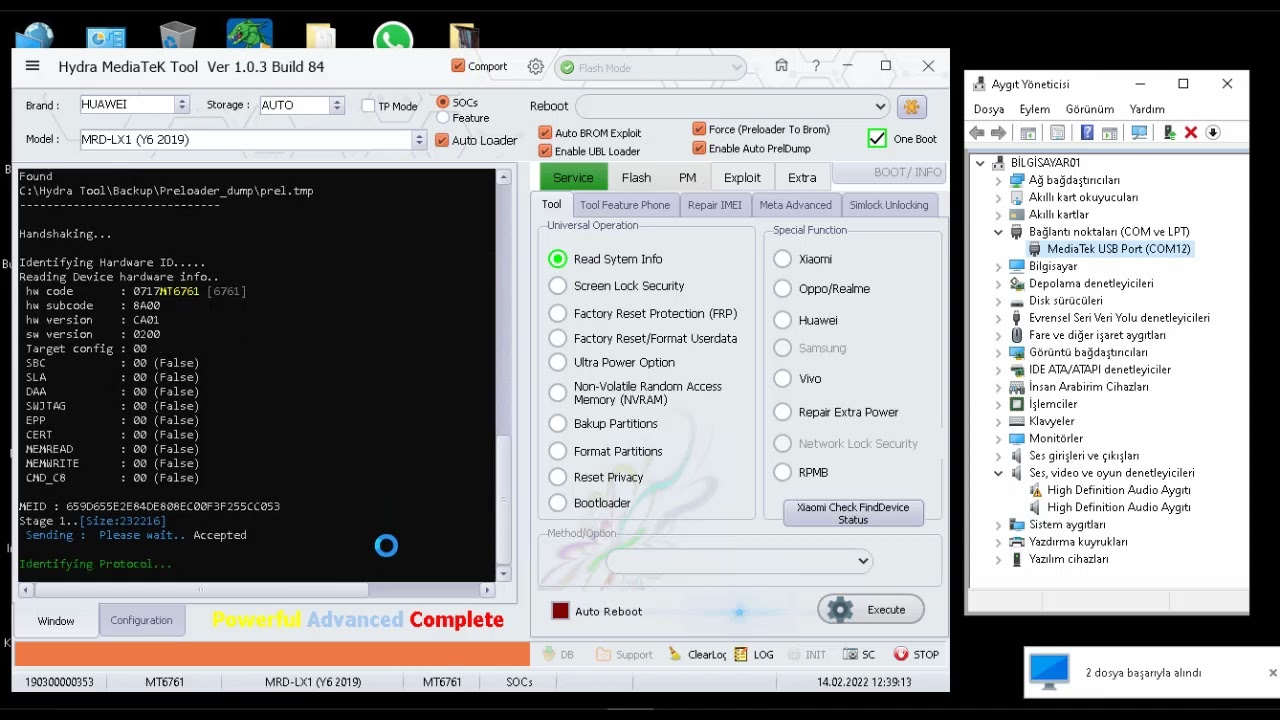This screenshot has height=720, width=1280.
Task: Click the ClearLog icon
Action: (x=697, y=654)
